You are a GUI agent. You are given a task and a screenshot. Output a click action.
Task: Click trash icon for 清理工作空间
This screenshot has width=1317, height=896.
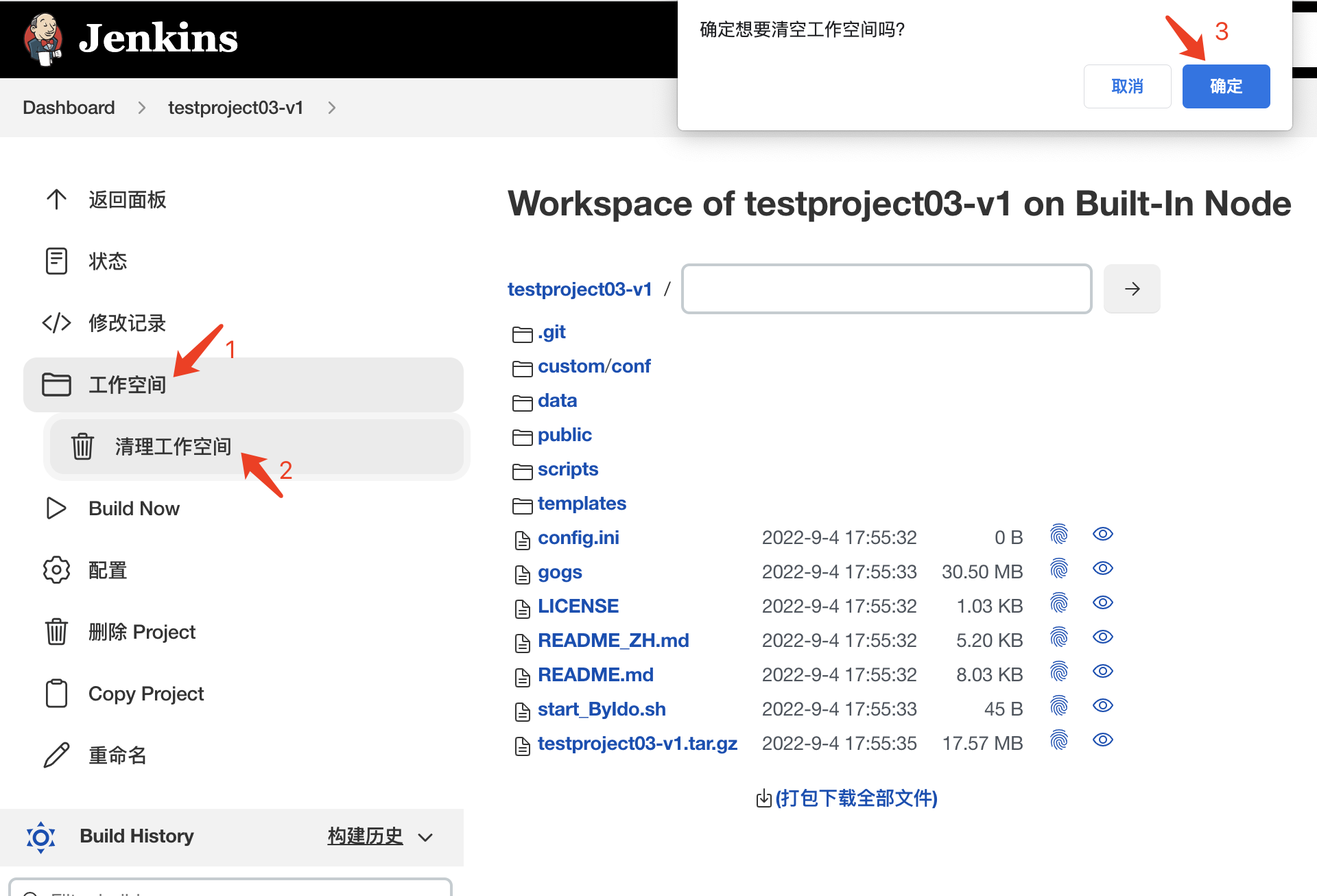[x=82, y=447]
